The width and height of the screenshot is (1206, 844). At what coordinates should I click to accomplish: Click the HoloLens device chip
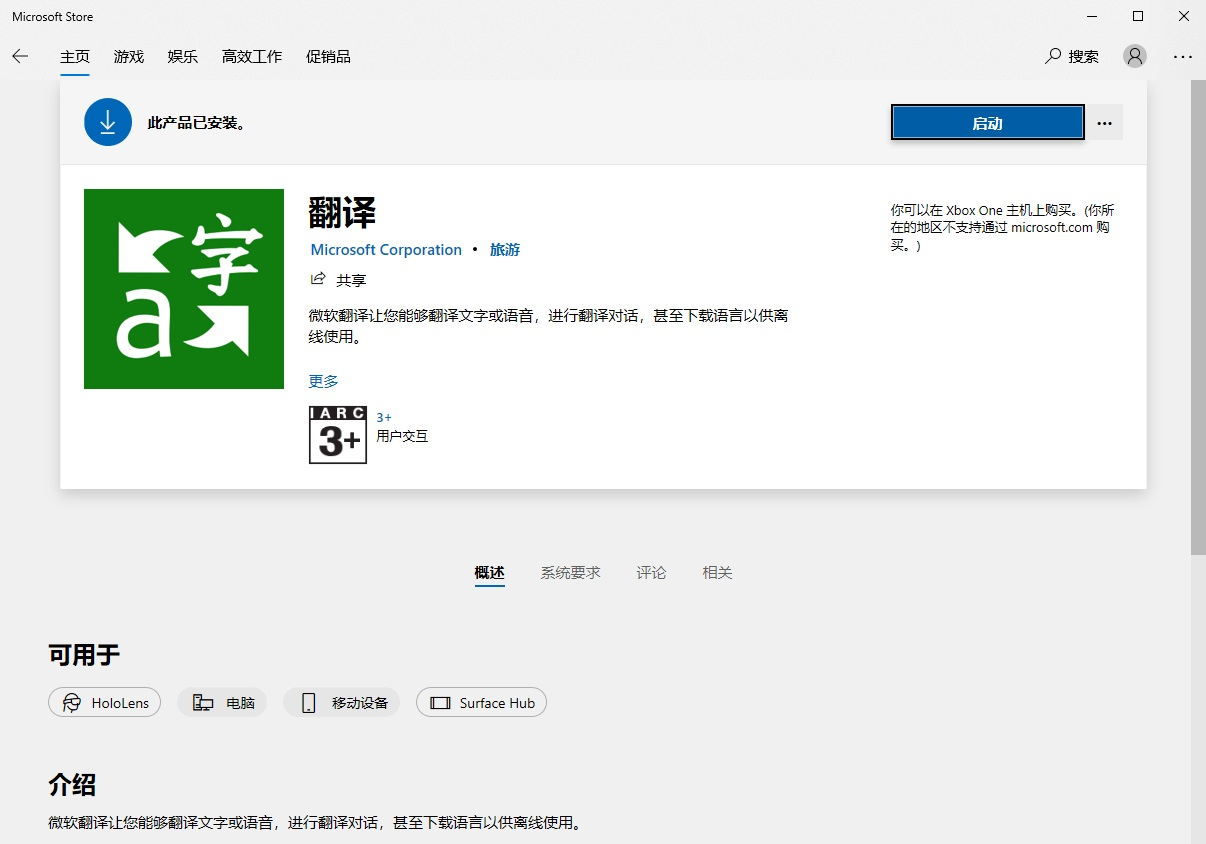pyautogui.click(x=105, y=703)
